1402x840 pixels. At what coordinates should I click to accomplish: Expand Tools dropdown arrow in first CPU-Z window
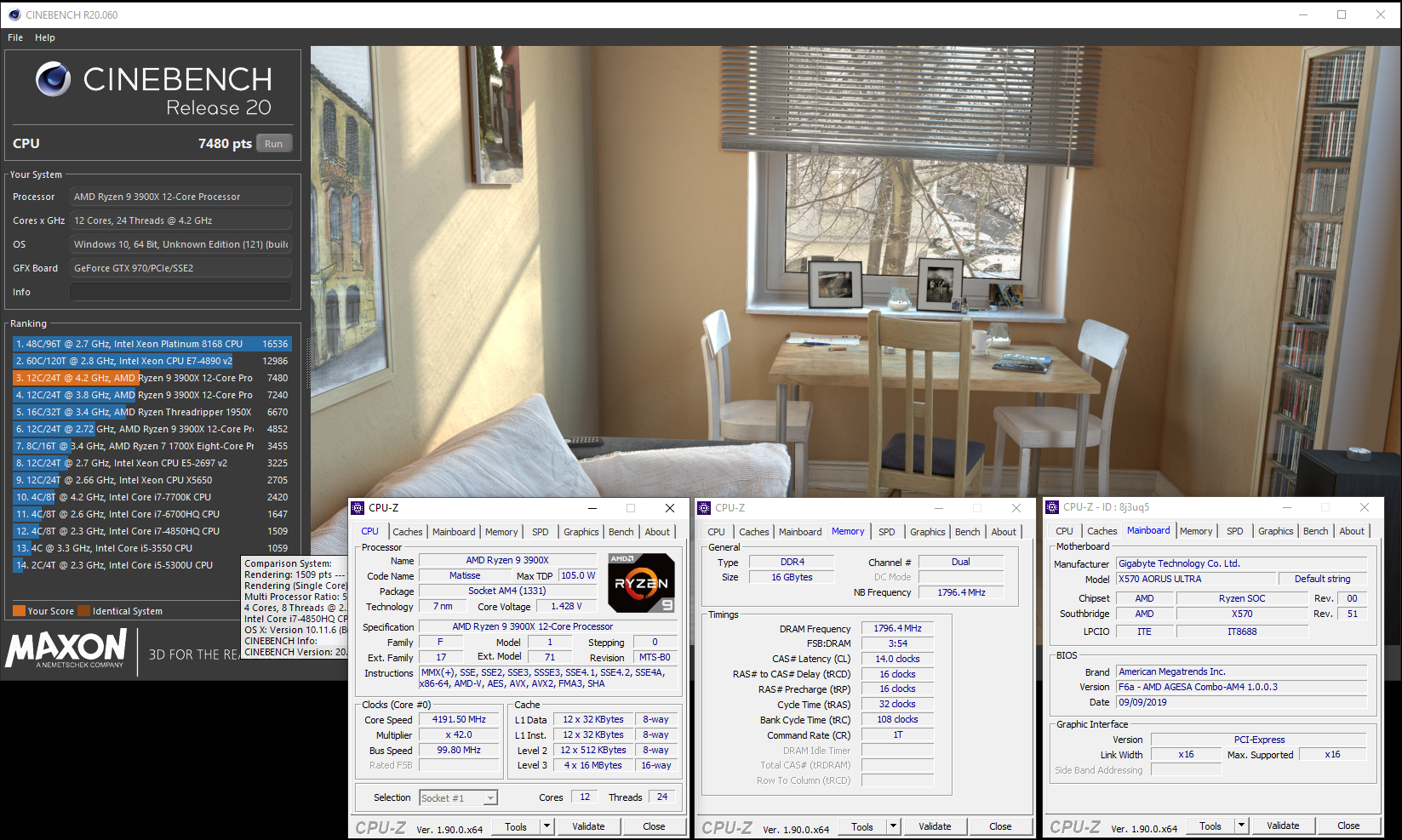click(547, 826)
